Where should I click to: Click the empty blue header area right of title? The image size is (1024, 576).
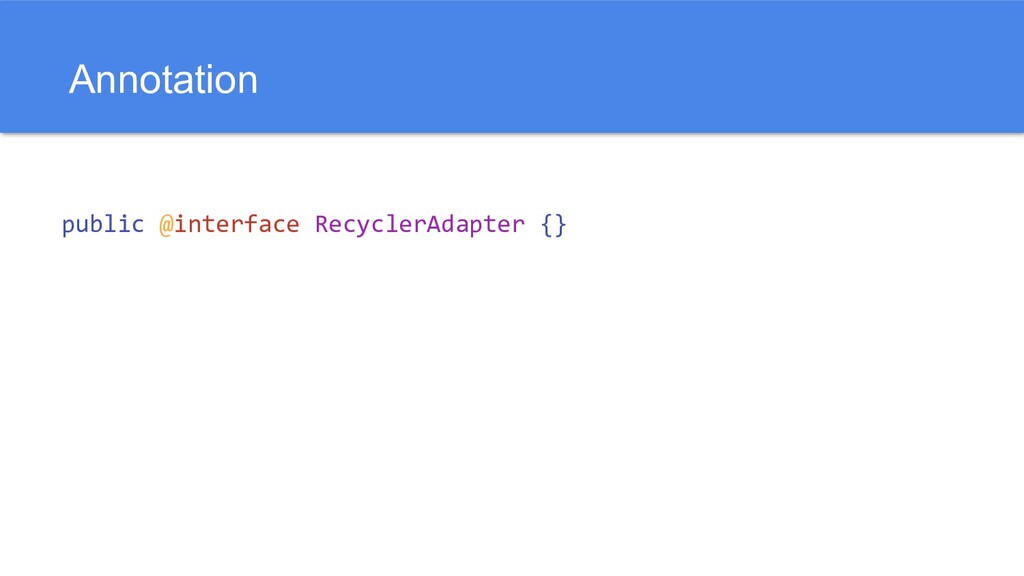[640, 70]
